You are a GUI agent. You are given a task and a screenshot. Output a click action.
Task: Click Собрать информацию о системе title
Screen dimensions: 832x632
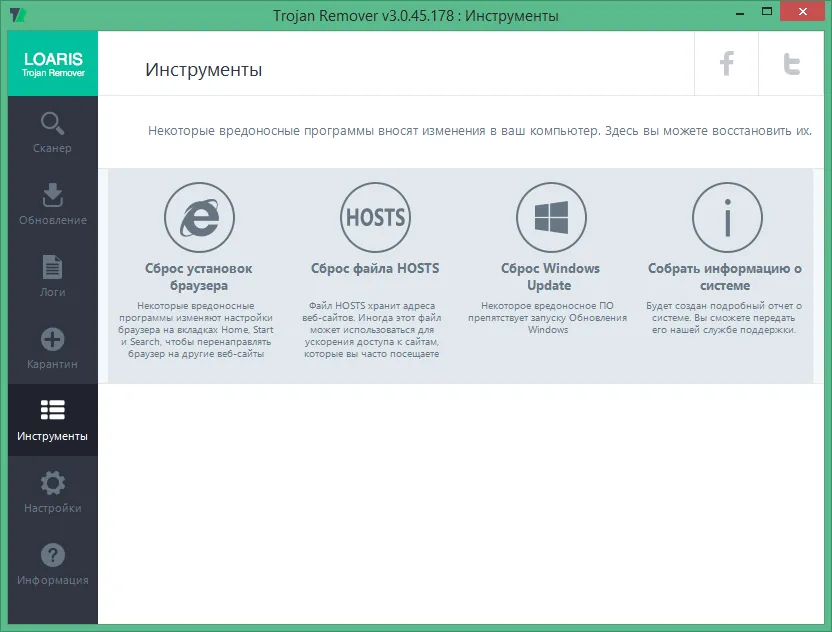click(x=725, y=277)
